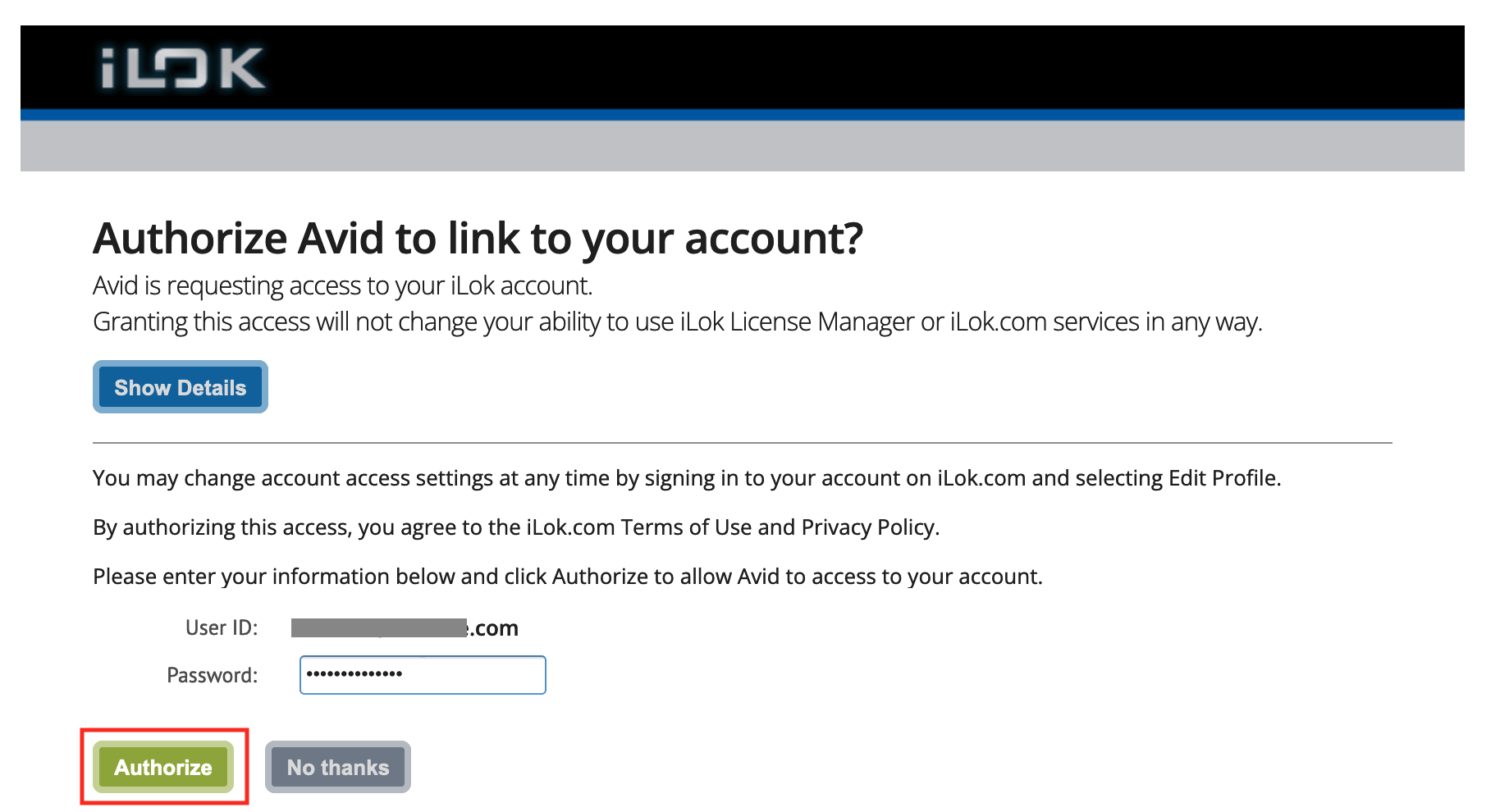The image size is (1500, 812).
Task: Click the Password label
Action: pos(212,675)
